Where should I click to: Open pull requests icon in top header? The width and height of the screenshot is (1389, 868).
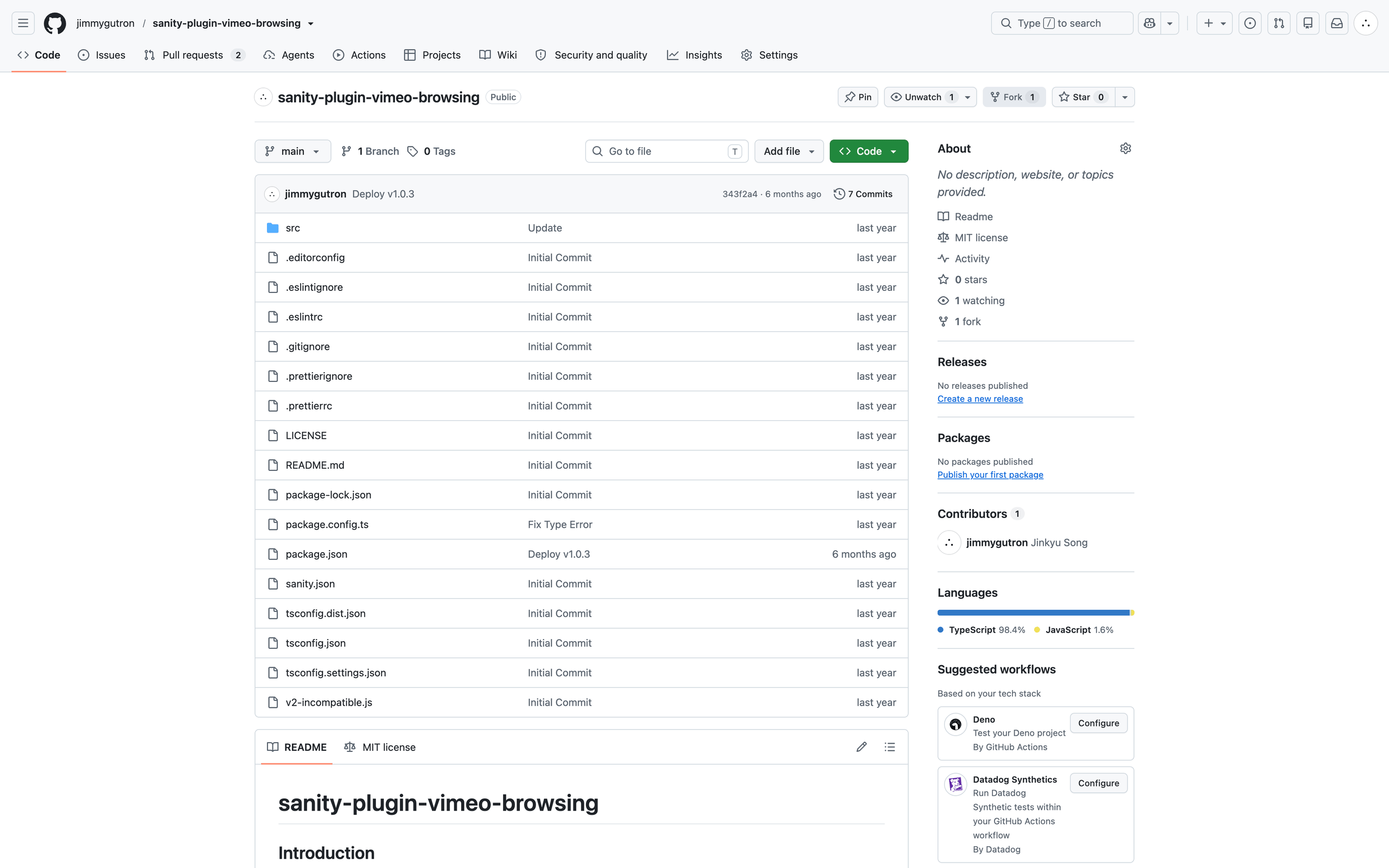pyautogui.click(x=1279, y=23)
